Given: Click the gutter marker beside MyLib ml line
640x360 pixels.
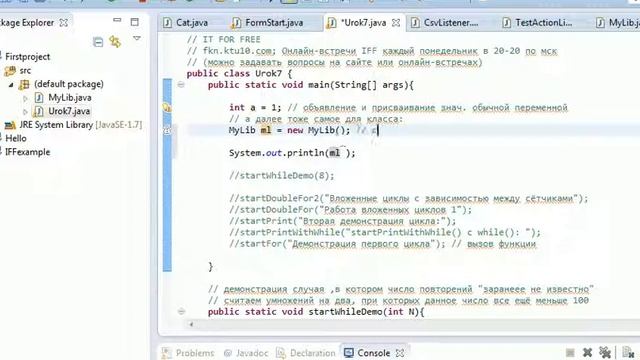Looking at the screenshot, I should (167, 131).
